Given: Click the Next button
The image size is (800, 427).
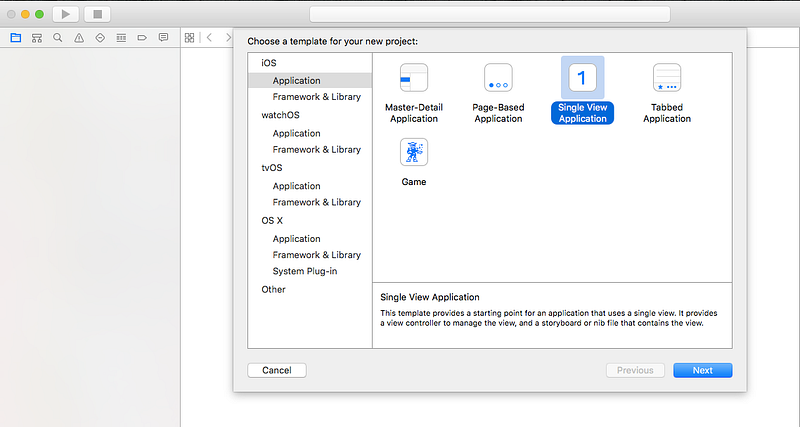Looking at the screenshot, I should (703, 370).
